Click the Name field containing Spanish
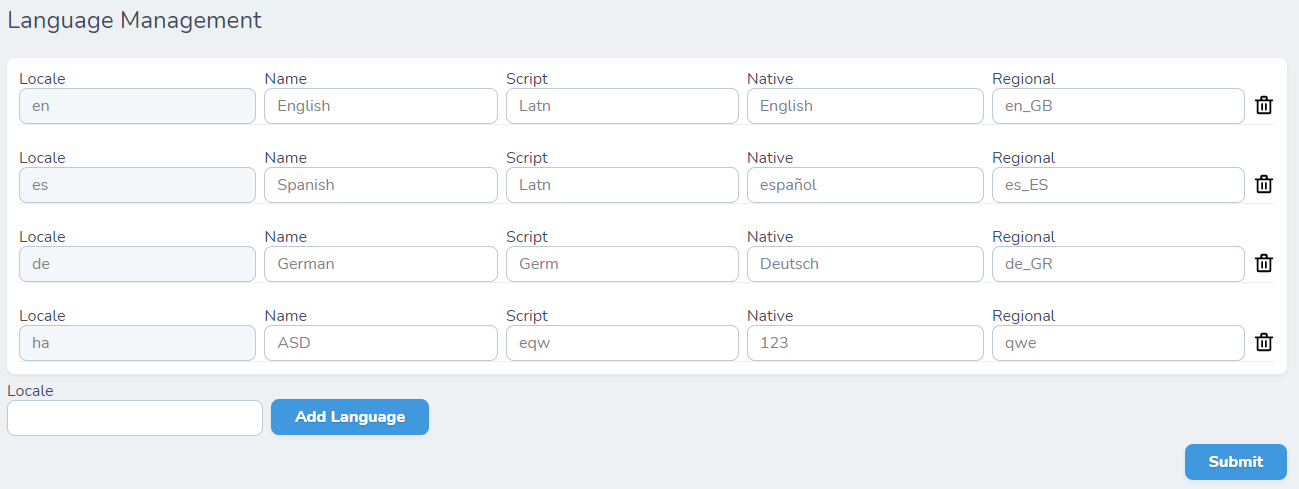 [380, 185]
